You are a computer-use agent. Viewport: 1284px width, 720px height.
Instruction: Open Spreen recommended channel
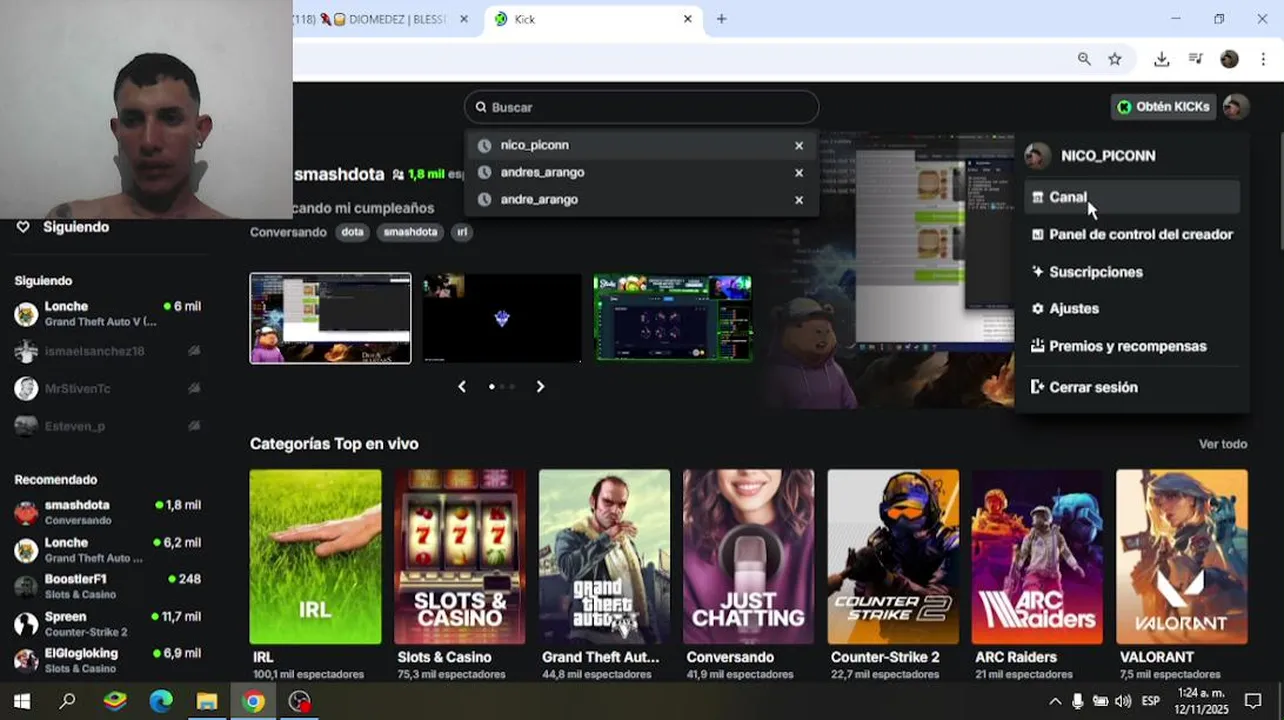(x=108, y=624)
